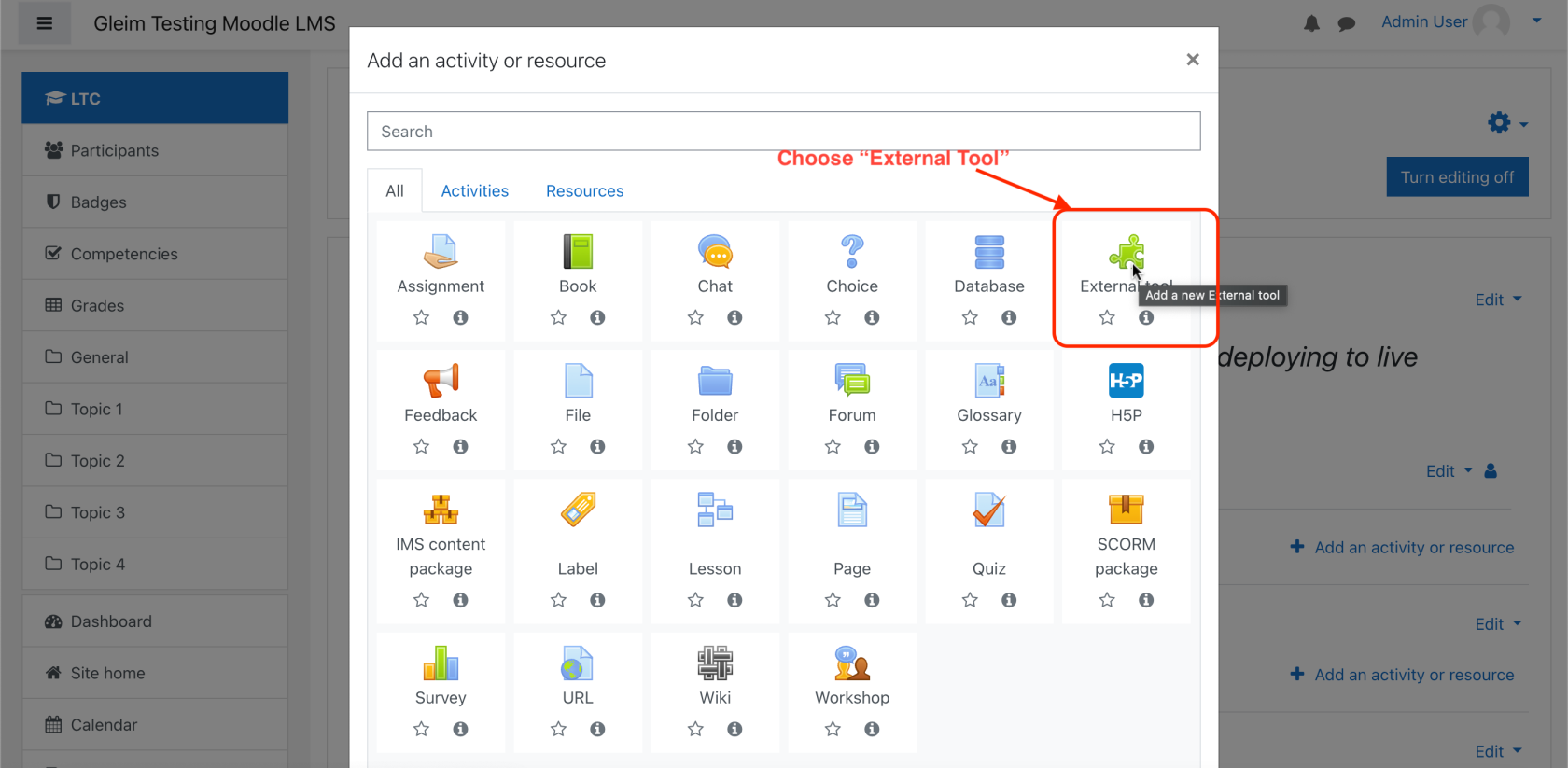
Task: Star the External tool as favourite
Action: pos(1107,317)
